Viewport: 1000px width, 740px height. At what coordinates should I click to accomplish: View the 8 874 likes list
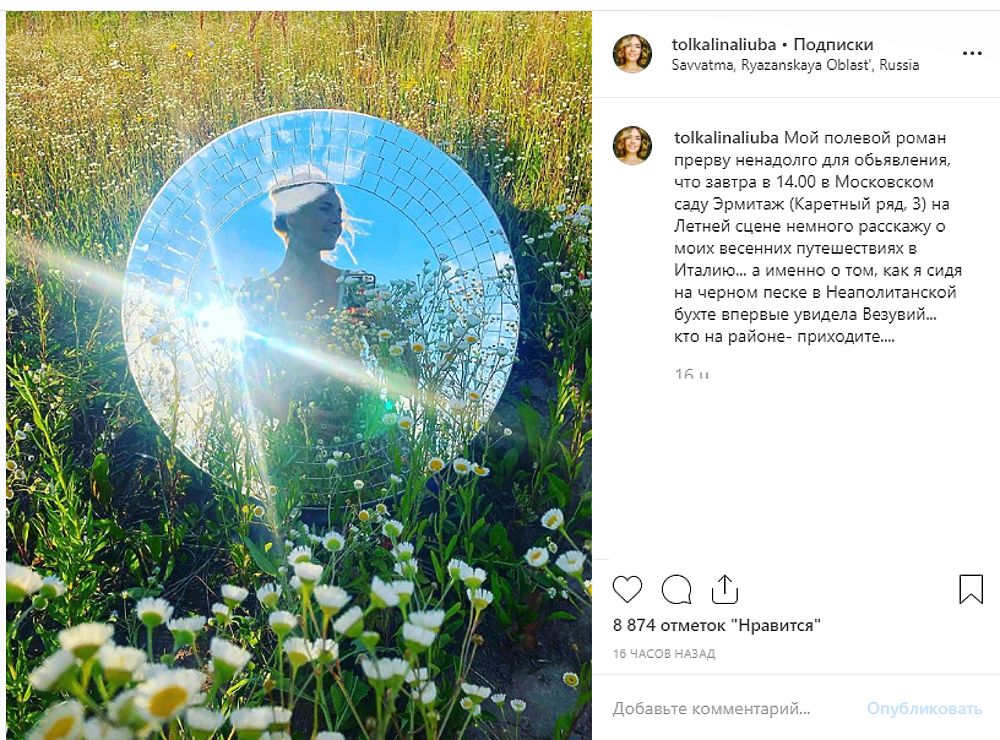pos(716,625)
